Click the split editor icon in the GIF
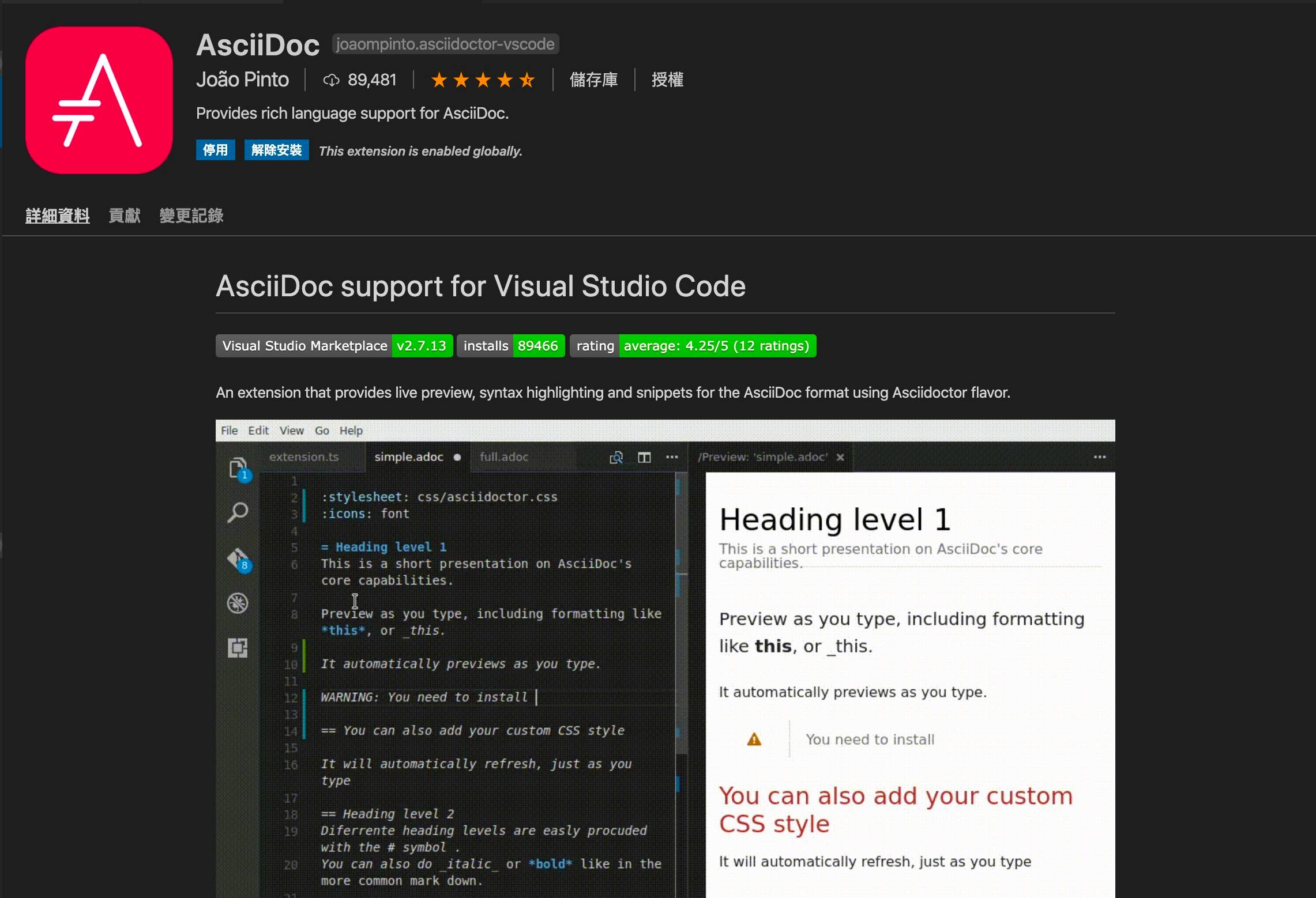The width and height of the screenshot is (1316, 898). [x=644, y=457]
